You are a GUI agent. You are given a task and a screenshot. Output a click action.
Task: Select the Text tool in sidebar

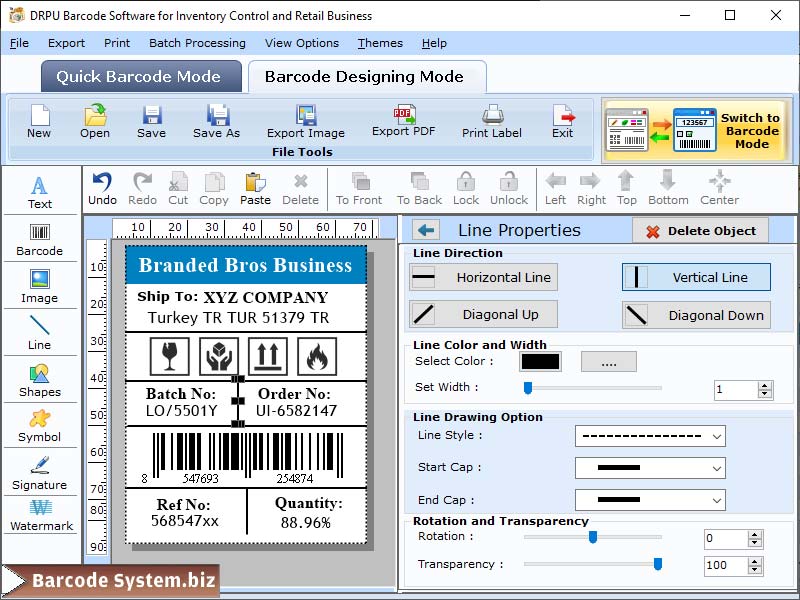pos(40,192)
